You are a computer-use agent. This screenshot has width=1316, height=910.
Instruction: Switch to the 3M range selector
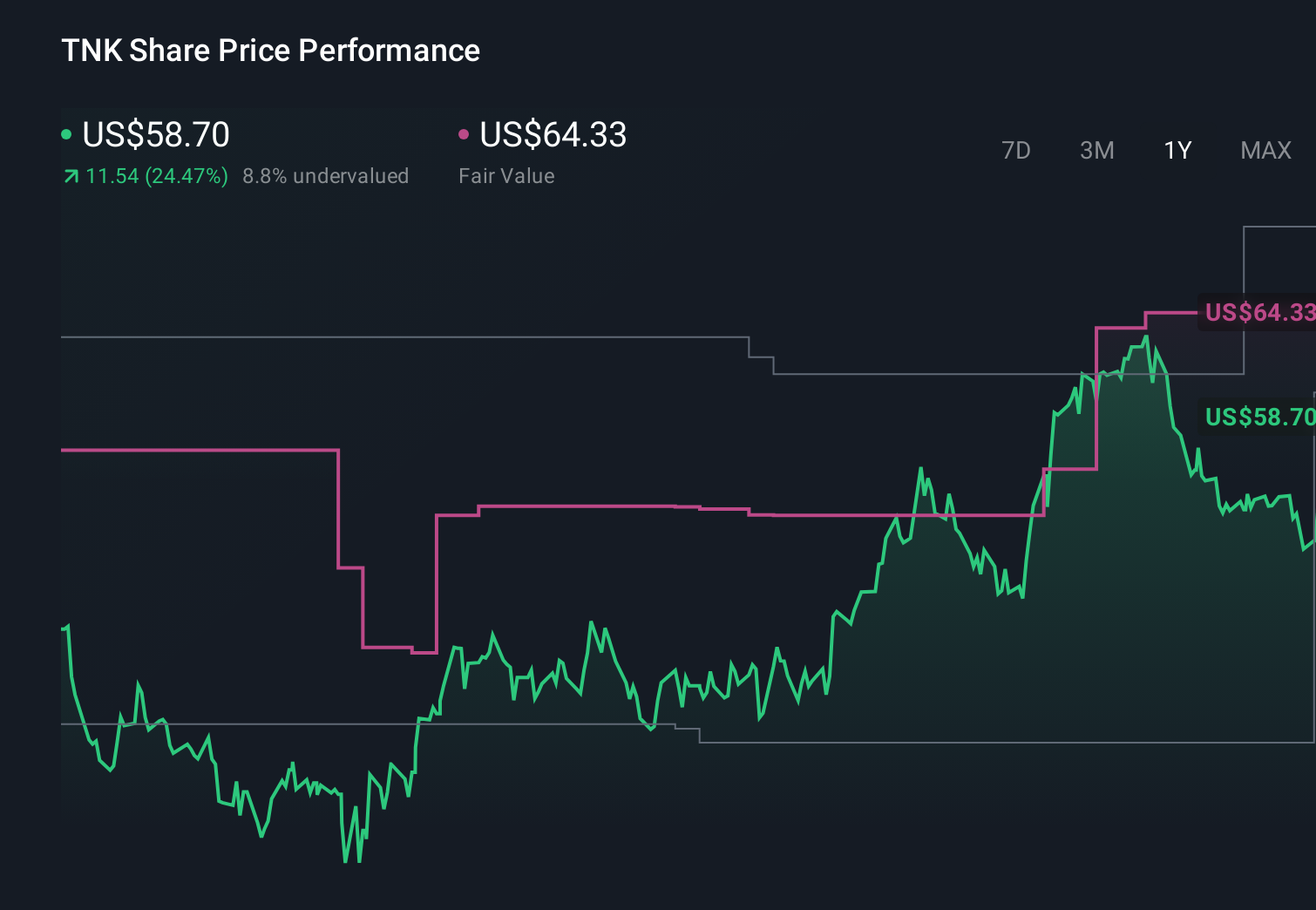(1096, 150)
